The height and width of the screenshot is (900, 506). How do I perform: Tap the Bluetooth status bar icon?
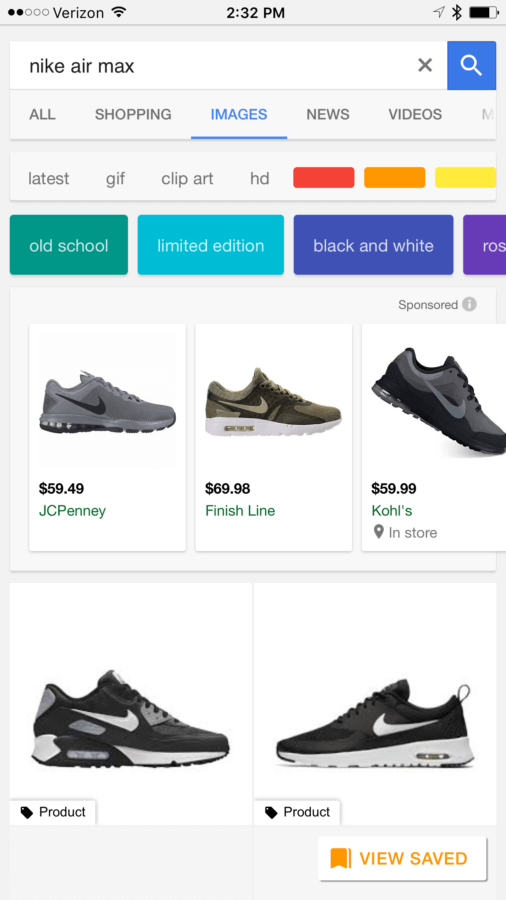click(457, 12)
